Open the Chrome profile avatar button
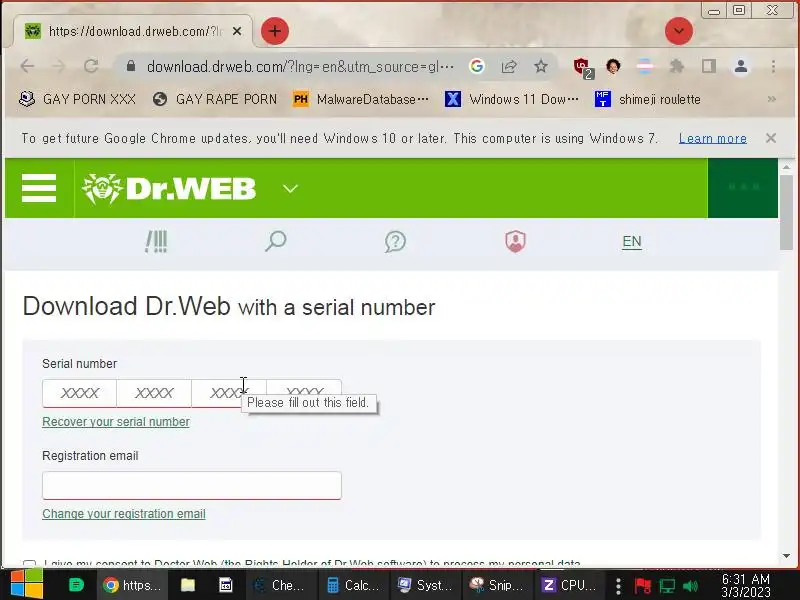The image size is (800, 600). (741, 66)
